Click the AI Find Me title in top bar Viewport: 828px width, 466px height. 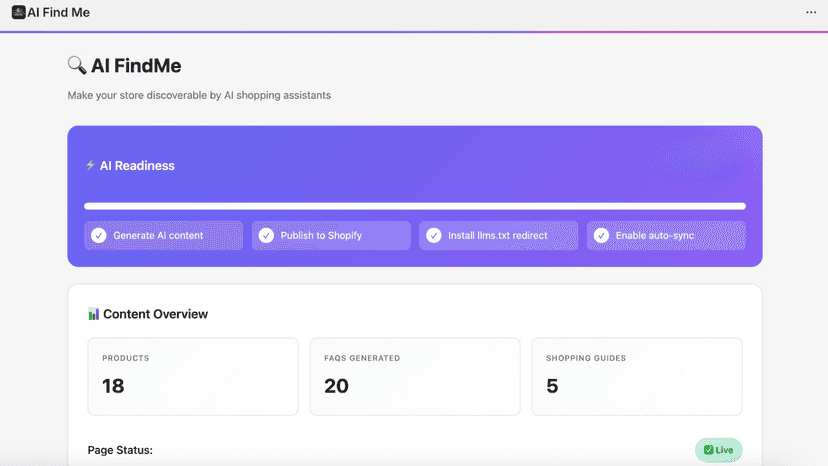(58, 12)
